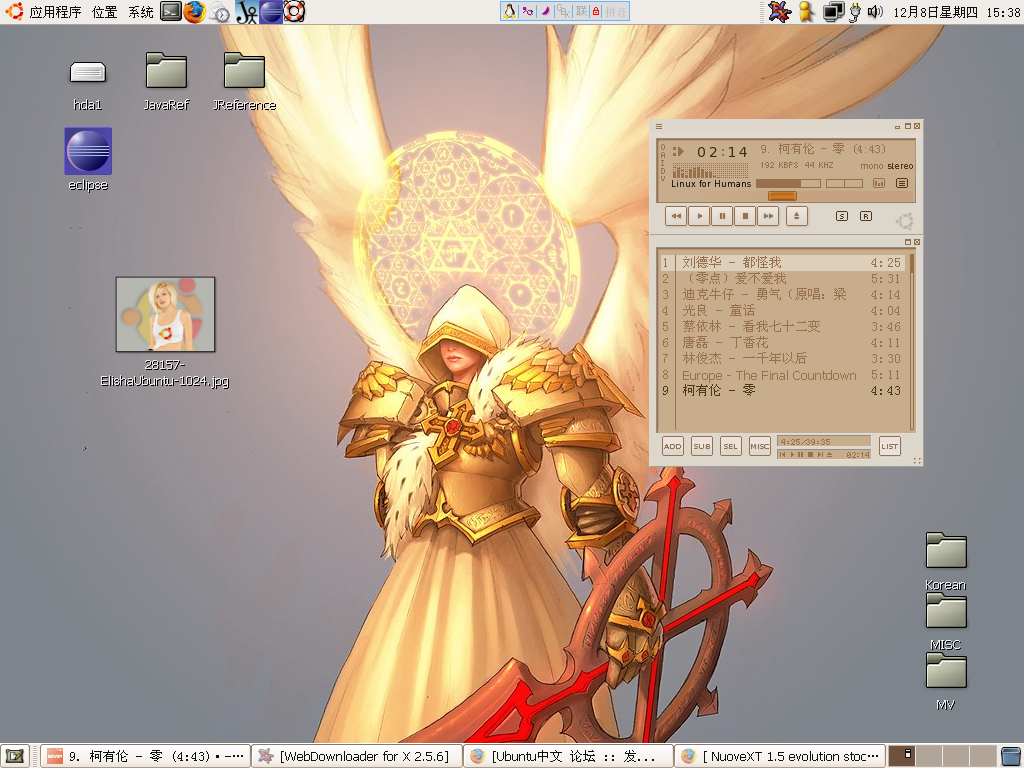Click the eject button in player
1024x768 pixels.
click(797, 216)
